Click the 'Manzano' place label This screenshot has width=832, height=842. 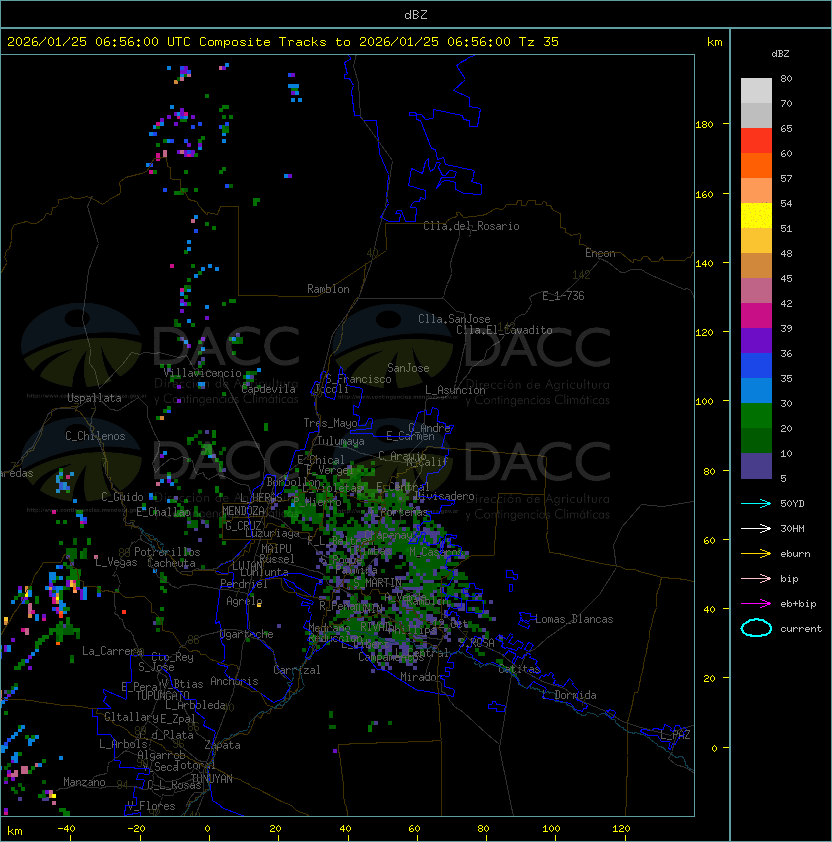84,782
